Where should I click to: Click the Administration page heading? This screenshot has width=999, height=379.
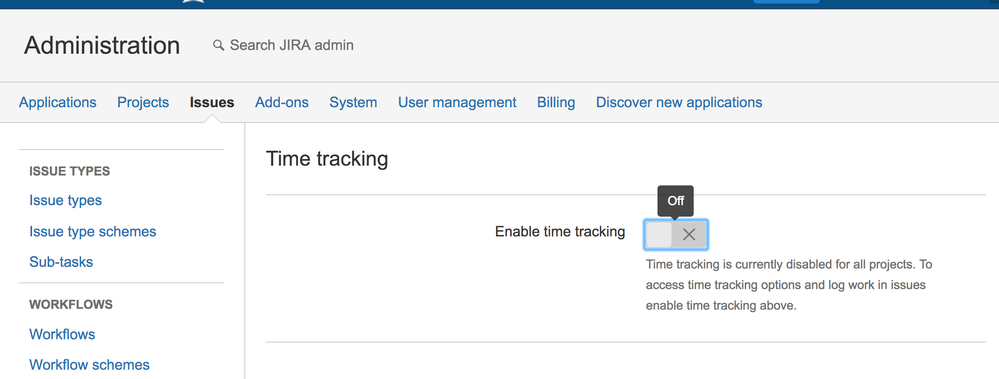102,45
